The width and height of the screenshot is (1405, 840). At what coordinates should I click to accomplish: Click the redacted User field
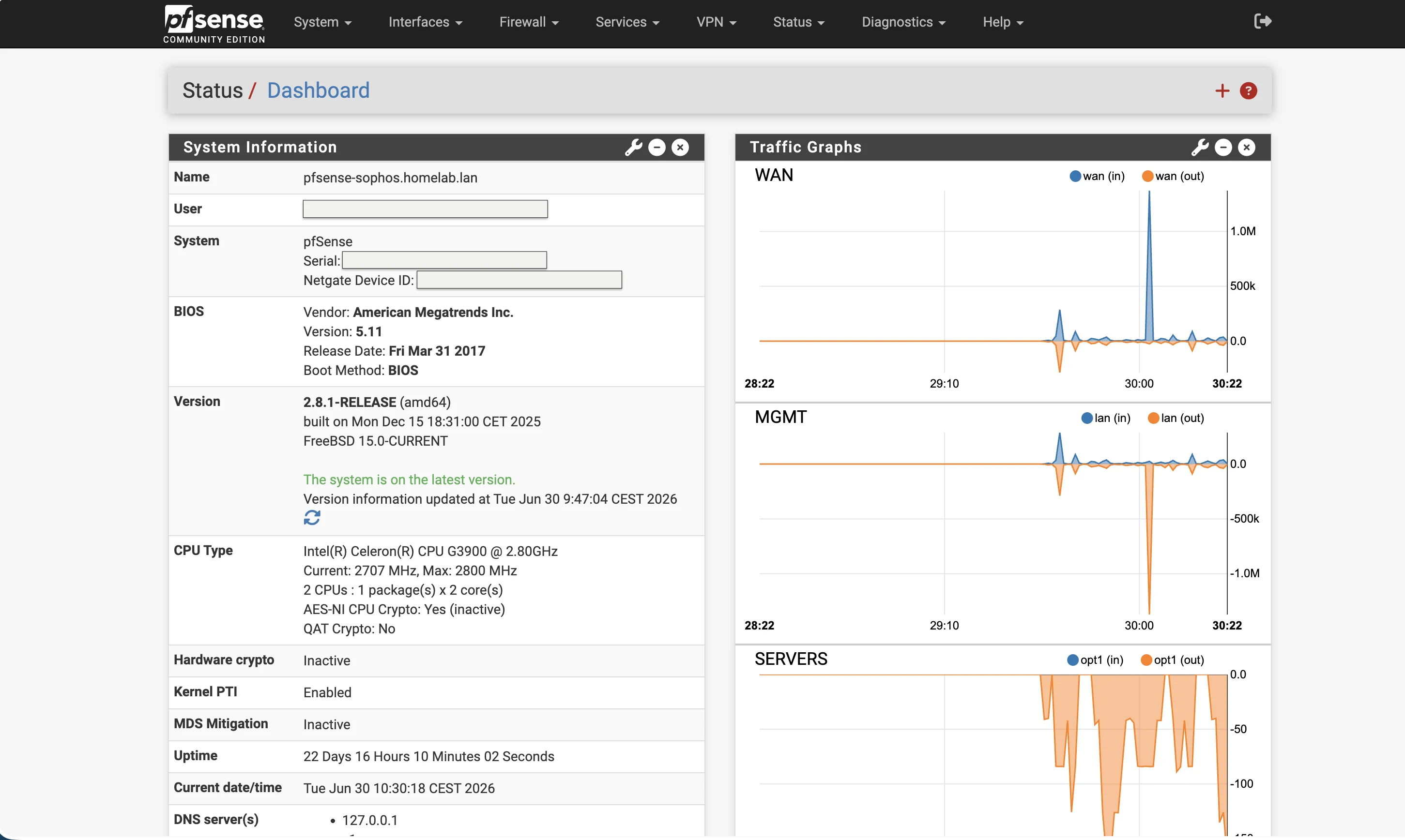[x=425, y=209]
